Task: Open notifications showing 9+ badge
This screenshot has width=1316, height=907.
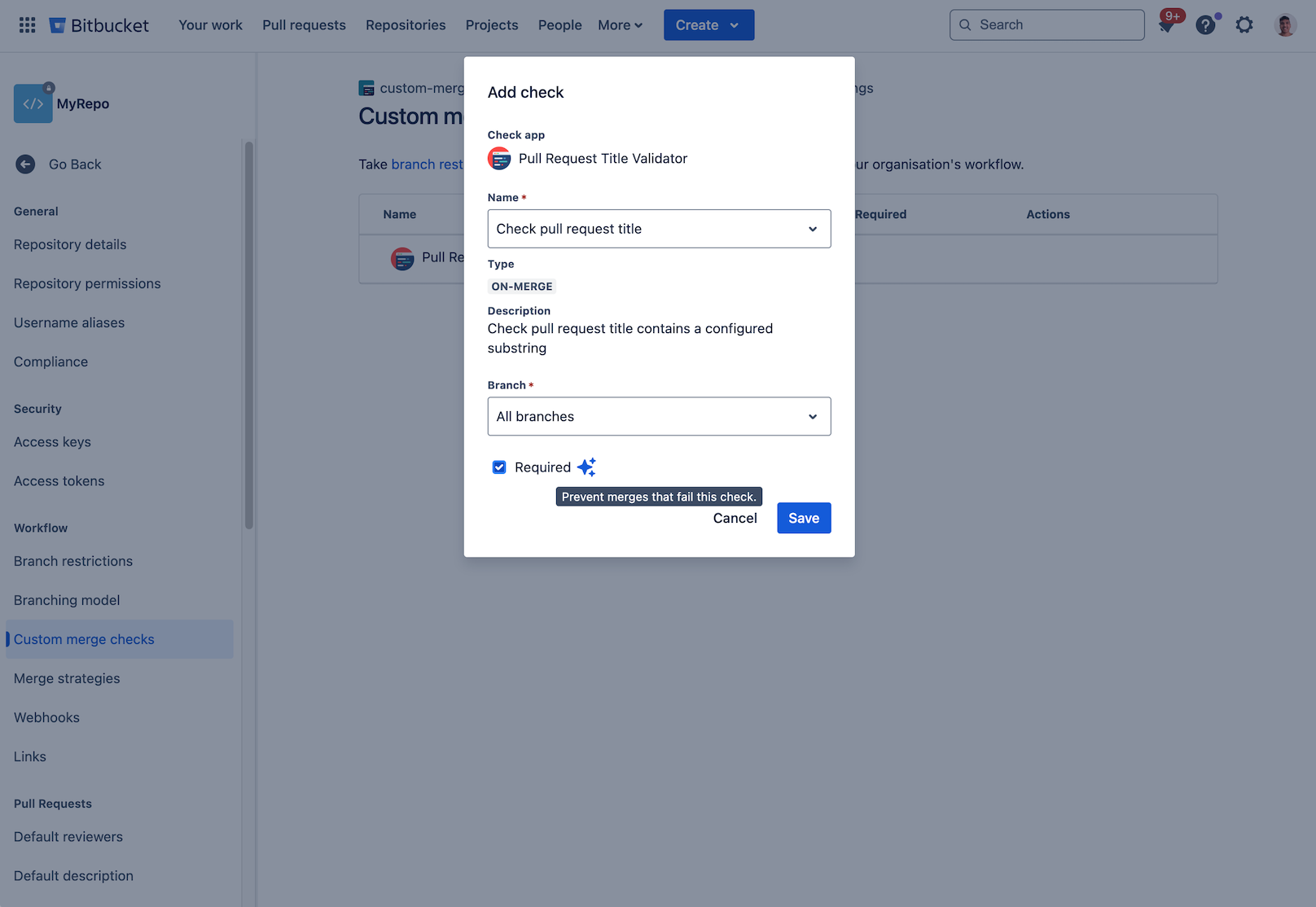Action: (x=1168, y=24)
